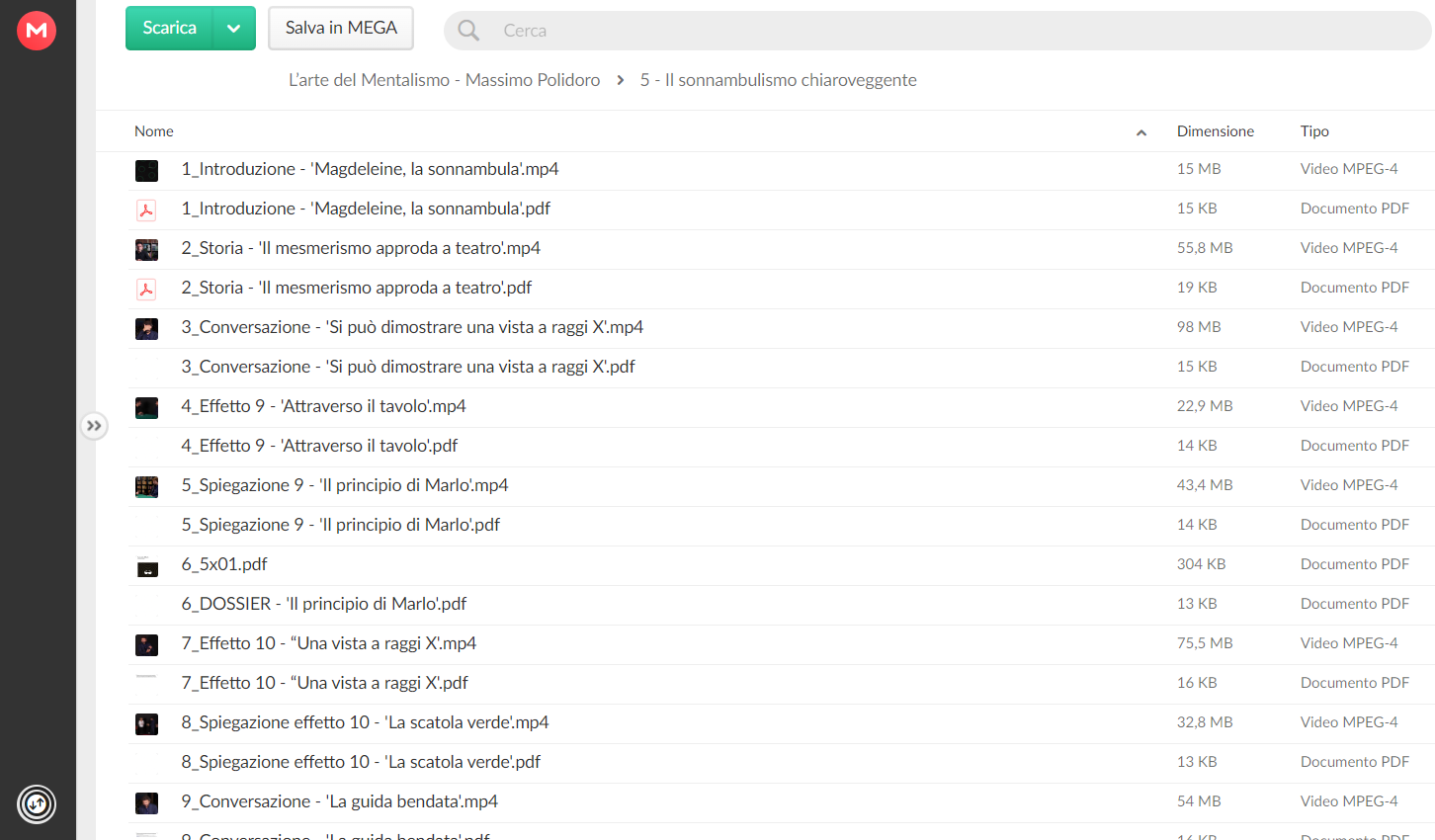Focus the Cerca search field

coord(937,31)
